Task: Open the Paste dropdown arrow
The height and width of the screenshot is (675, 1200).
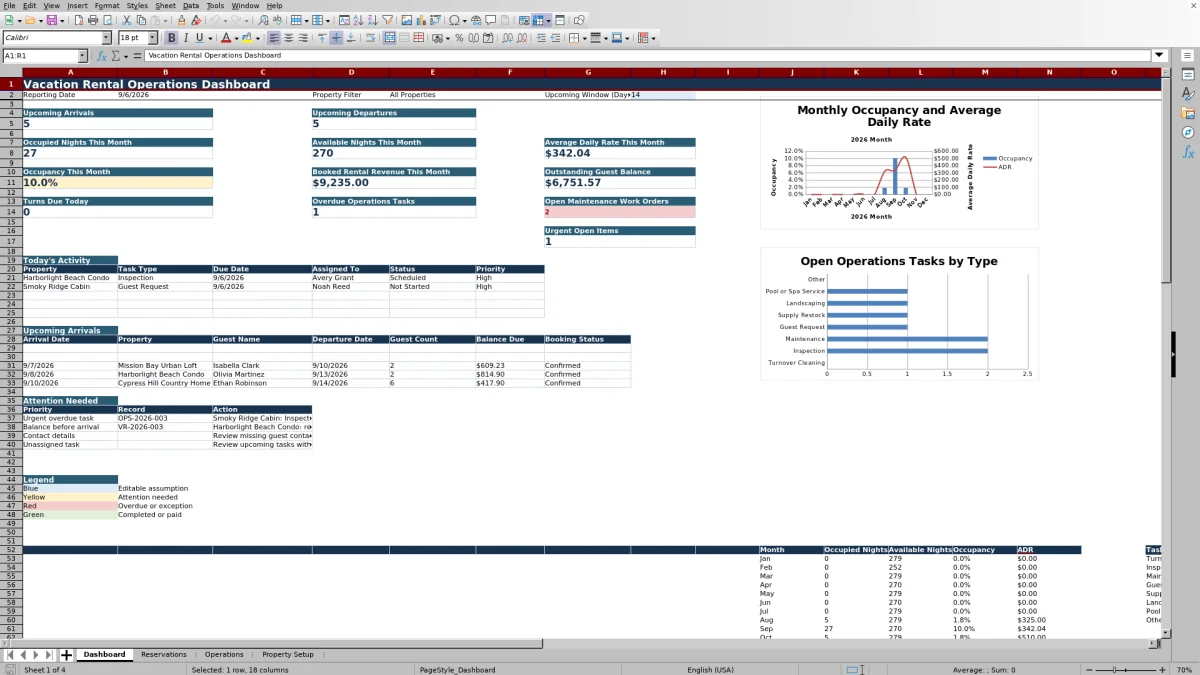Action: 165,20
